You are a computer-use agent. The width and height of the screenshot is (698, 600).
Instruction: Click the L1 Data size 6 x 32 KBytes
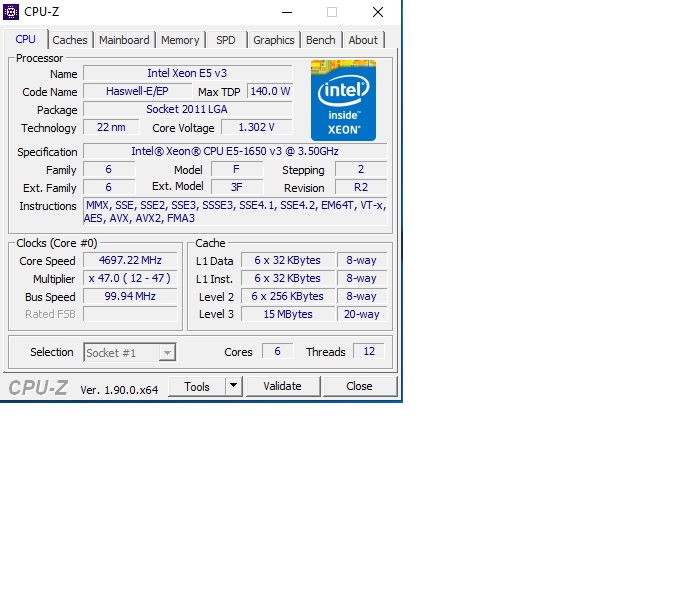coord(288,260)
